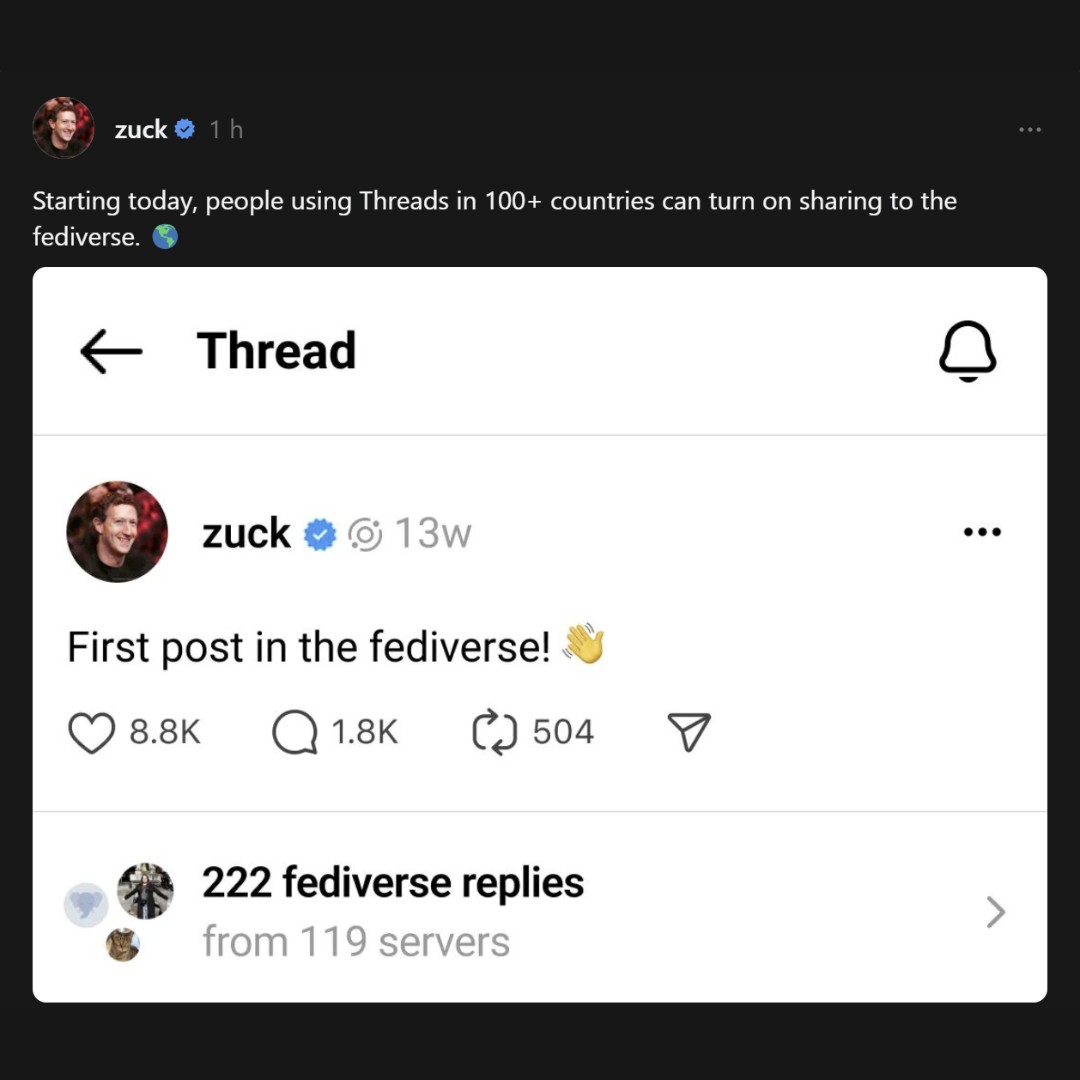Open options with the three-dot menu on the post
The height and width of the screenshot is (1080, 1080).
[982, 532]
